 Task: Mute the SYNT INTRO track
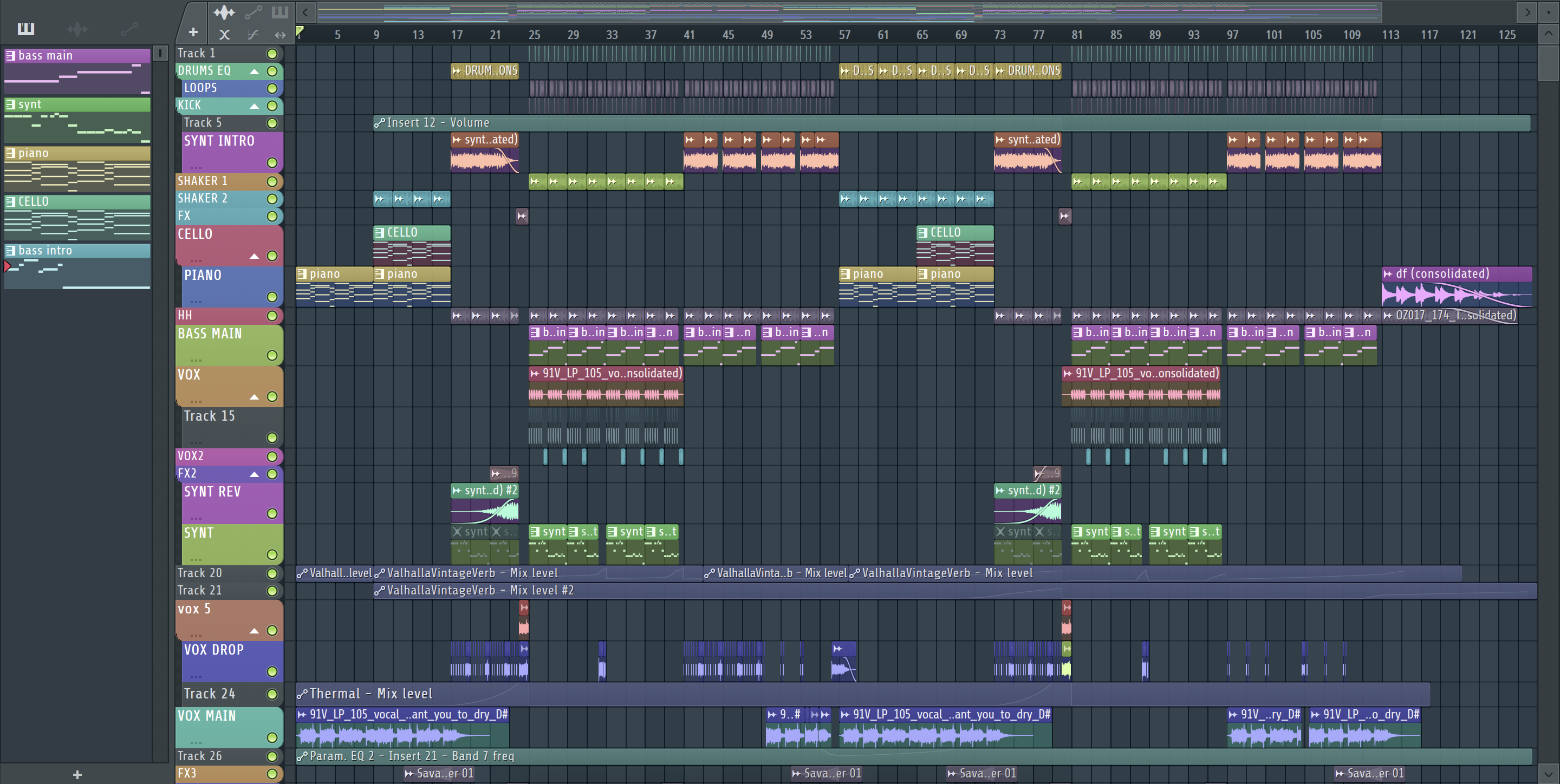pos(272,163)
